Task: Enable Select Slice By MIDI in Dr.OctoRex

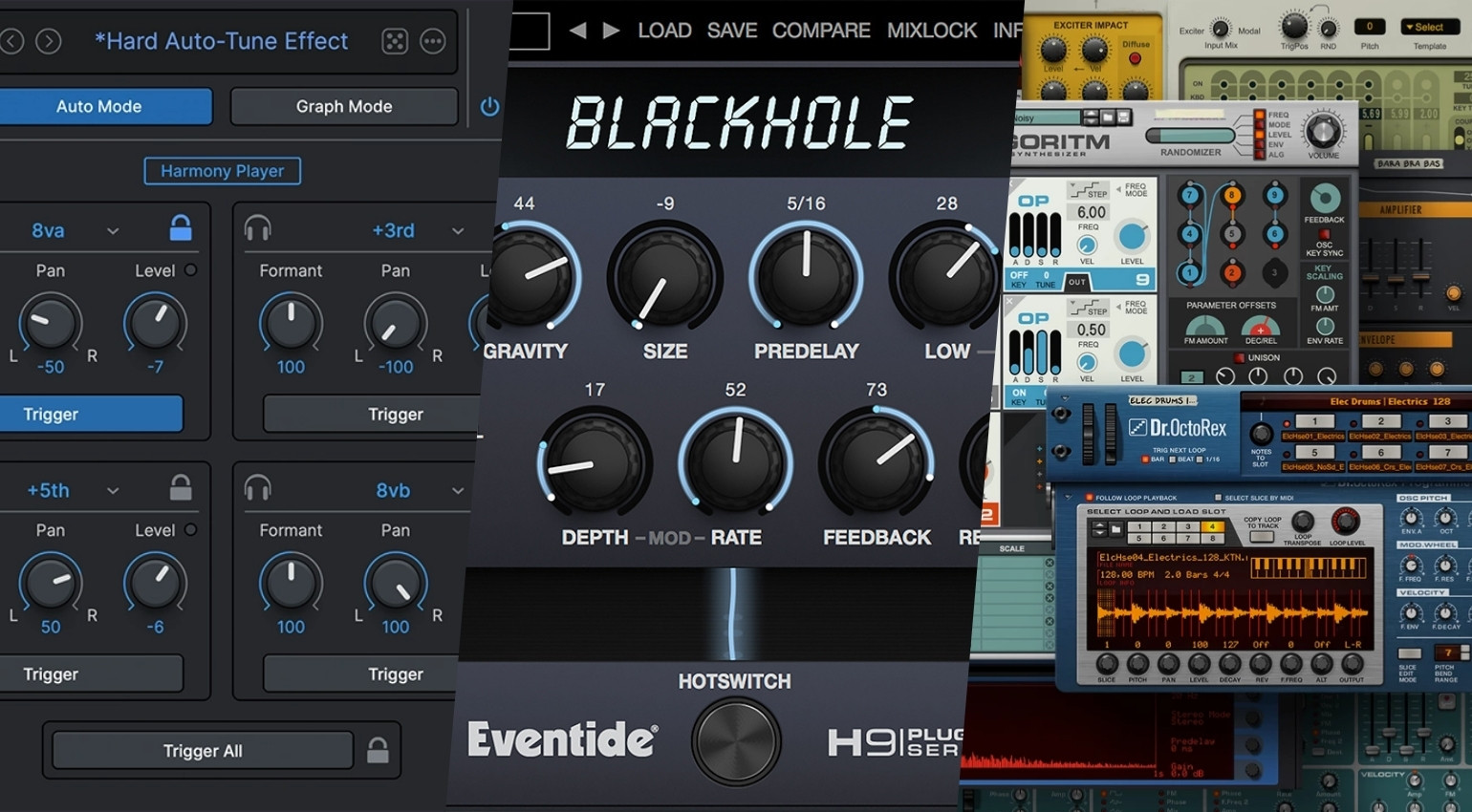Action: (x=1217, y=497)
